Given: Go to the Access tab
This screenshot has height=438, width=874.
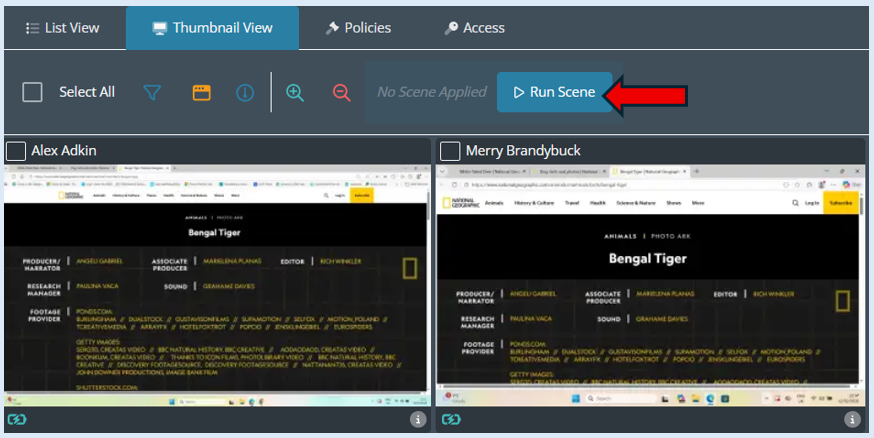Looking at the screenshot, I should [x=475, y=28].
